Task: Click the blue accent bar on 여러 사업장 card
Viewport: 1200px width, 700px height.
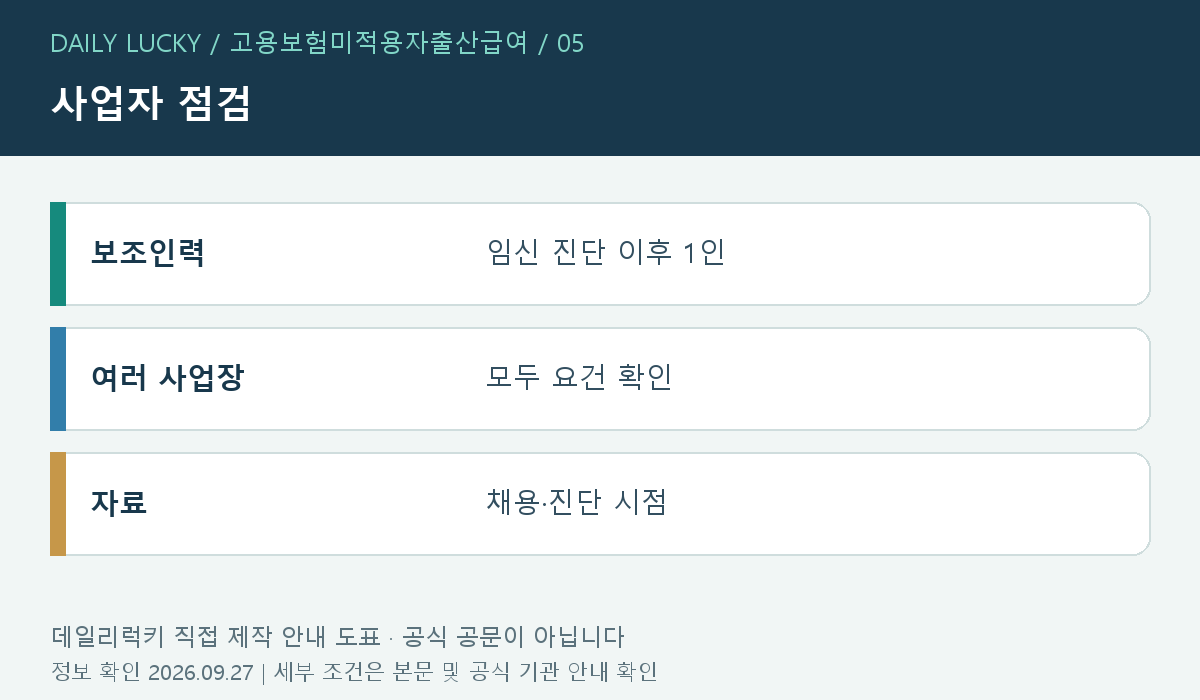Action: [x=58, y=379]
